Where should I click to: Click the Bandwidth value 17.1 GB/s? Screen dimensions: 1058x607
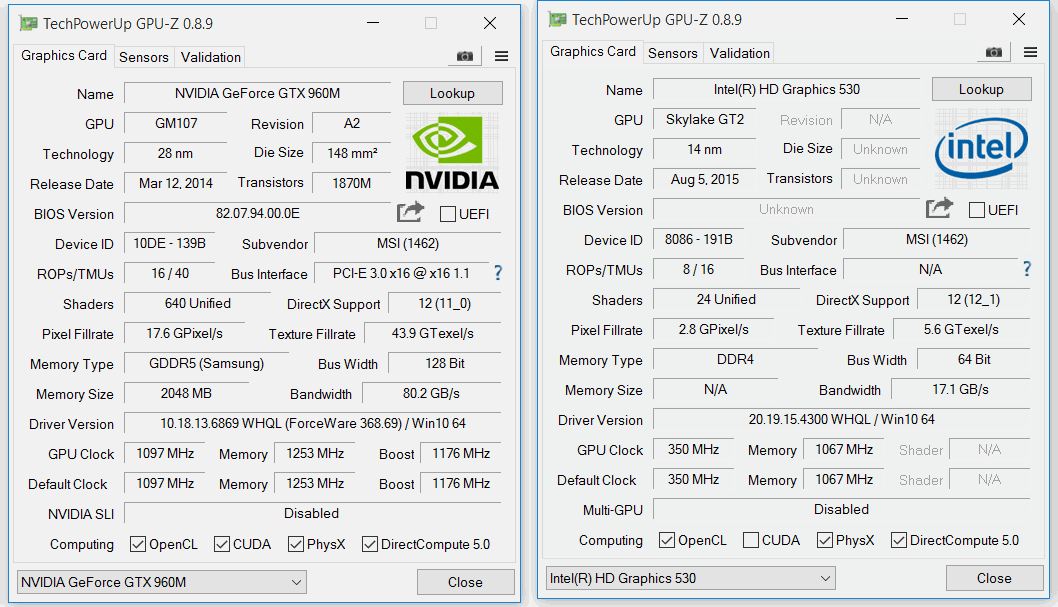pos(961,389)
